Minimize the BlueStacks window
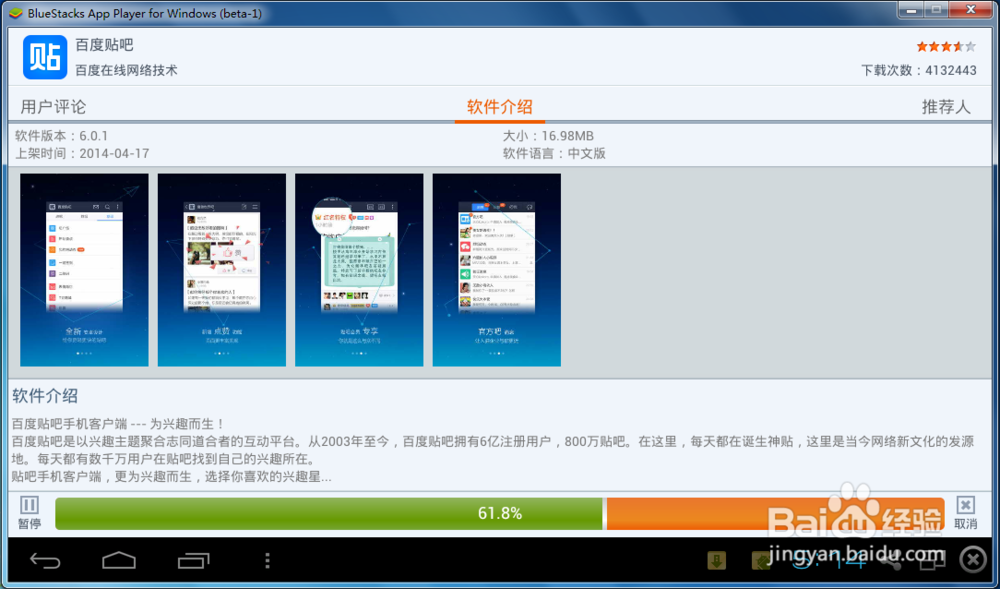The width and height of the screenshot is (1000, 589). point(912,10)
